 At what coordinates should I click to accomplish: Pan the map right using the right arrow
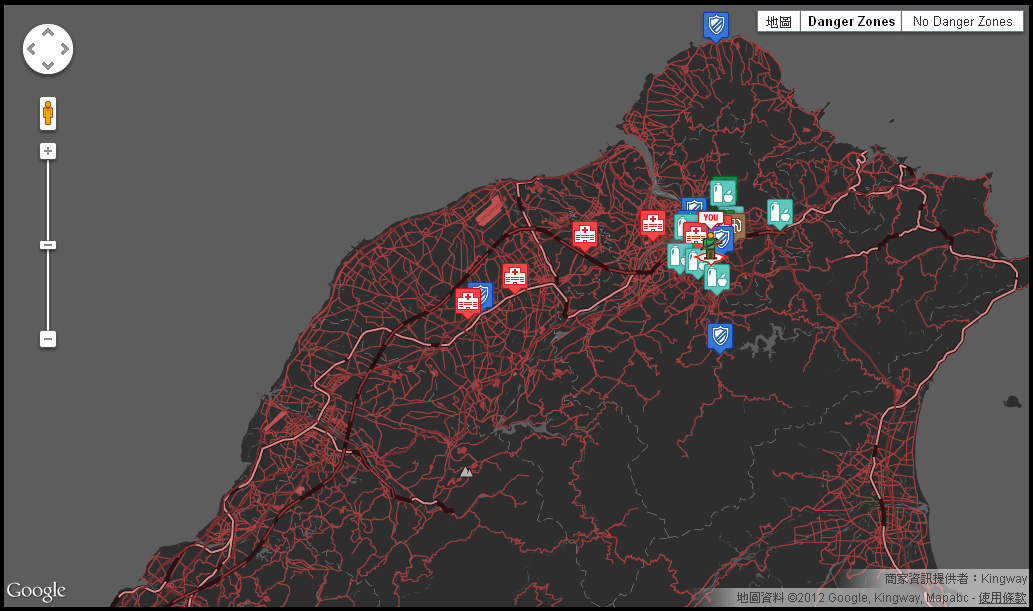(64, 49)
